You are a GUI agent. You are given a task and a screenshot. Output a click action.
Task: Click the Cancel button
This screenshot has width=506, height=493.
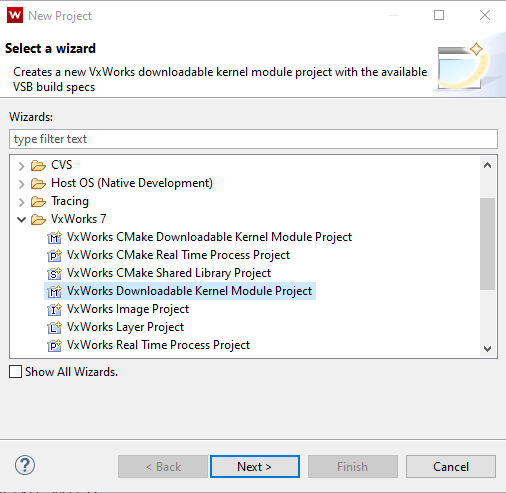coord(451,466)
